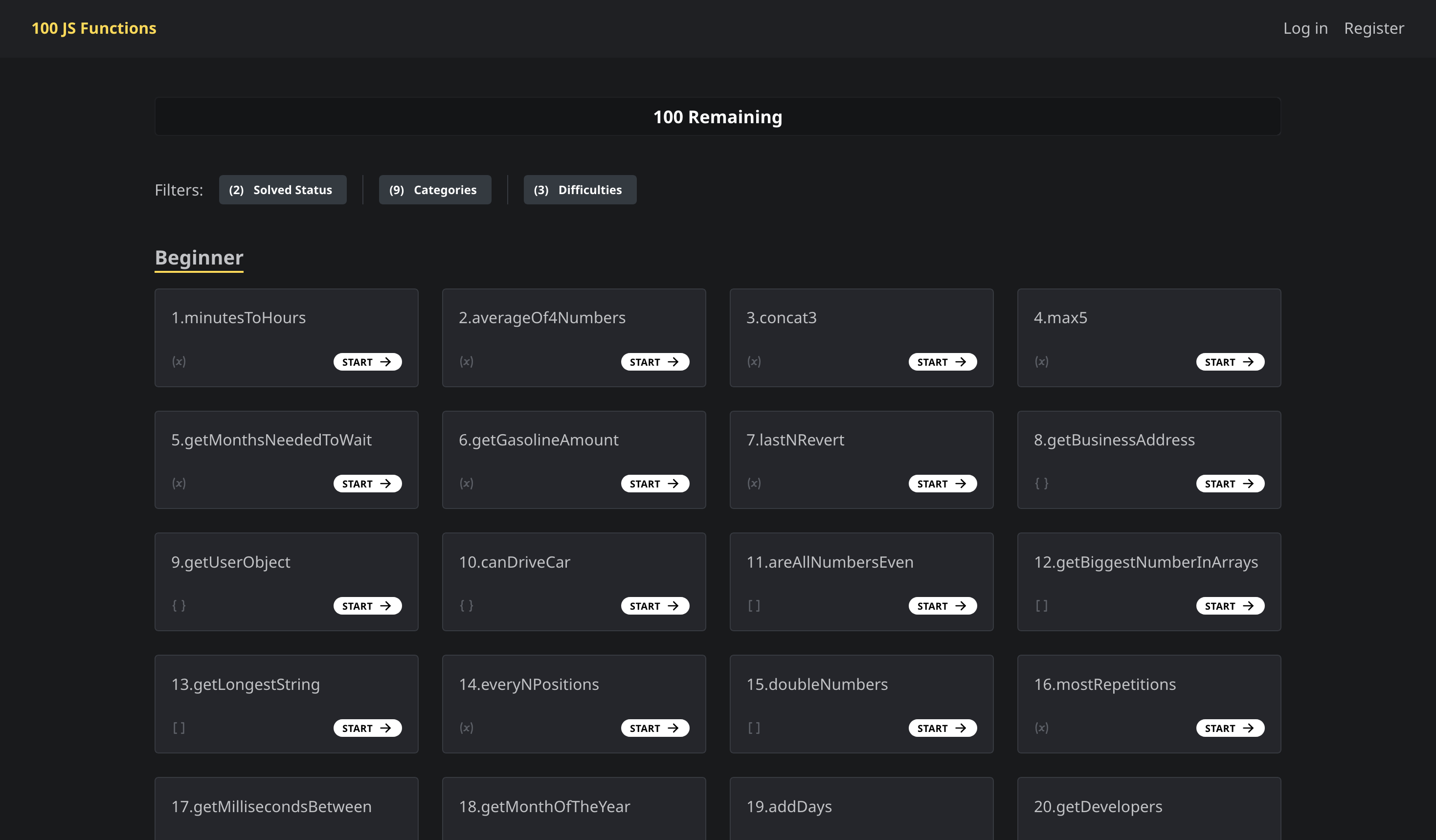Start the doubleNumbers challenge
This screenshot has width=1436, height=840.
pos(942,728)
